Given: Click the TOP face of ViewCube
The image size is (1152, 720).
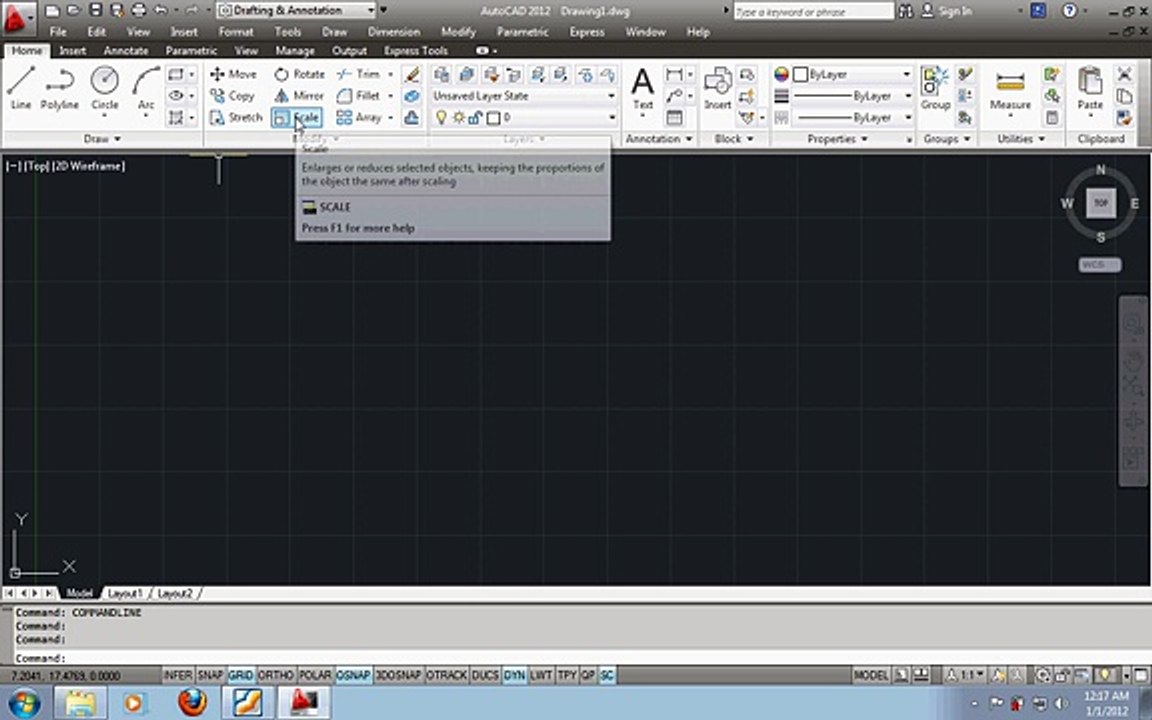Looking at the screenshot, I should [1101, 203].
